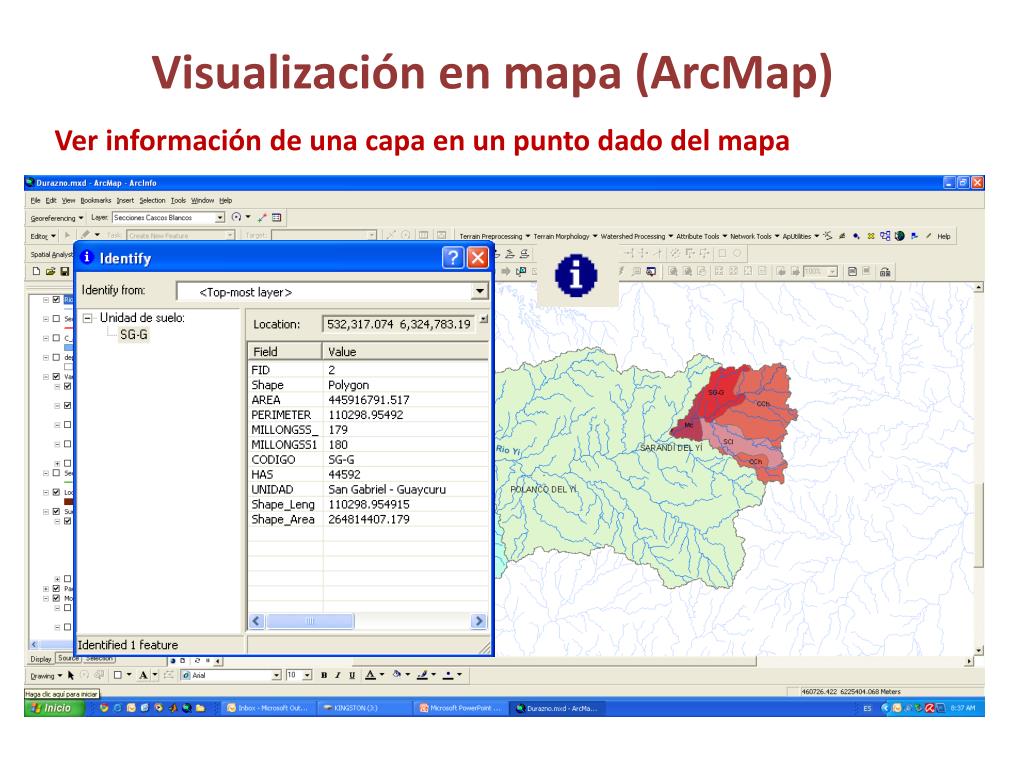Open the Network Tools menu
This screenshot has width=1024, height=768.
755,236
